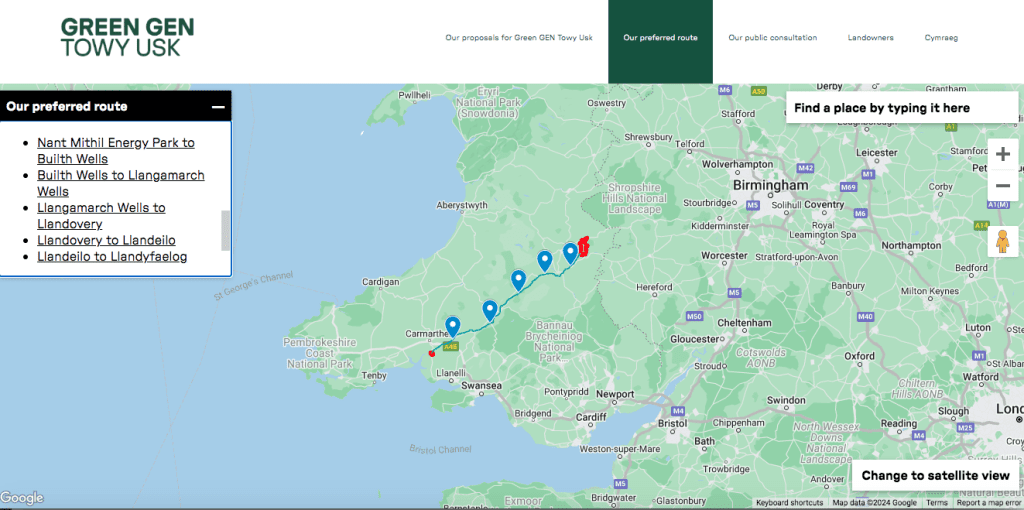Collapse the Our preferred route panel
The width and height of the screenshot is (1024, 510).
218,106
